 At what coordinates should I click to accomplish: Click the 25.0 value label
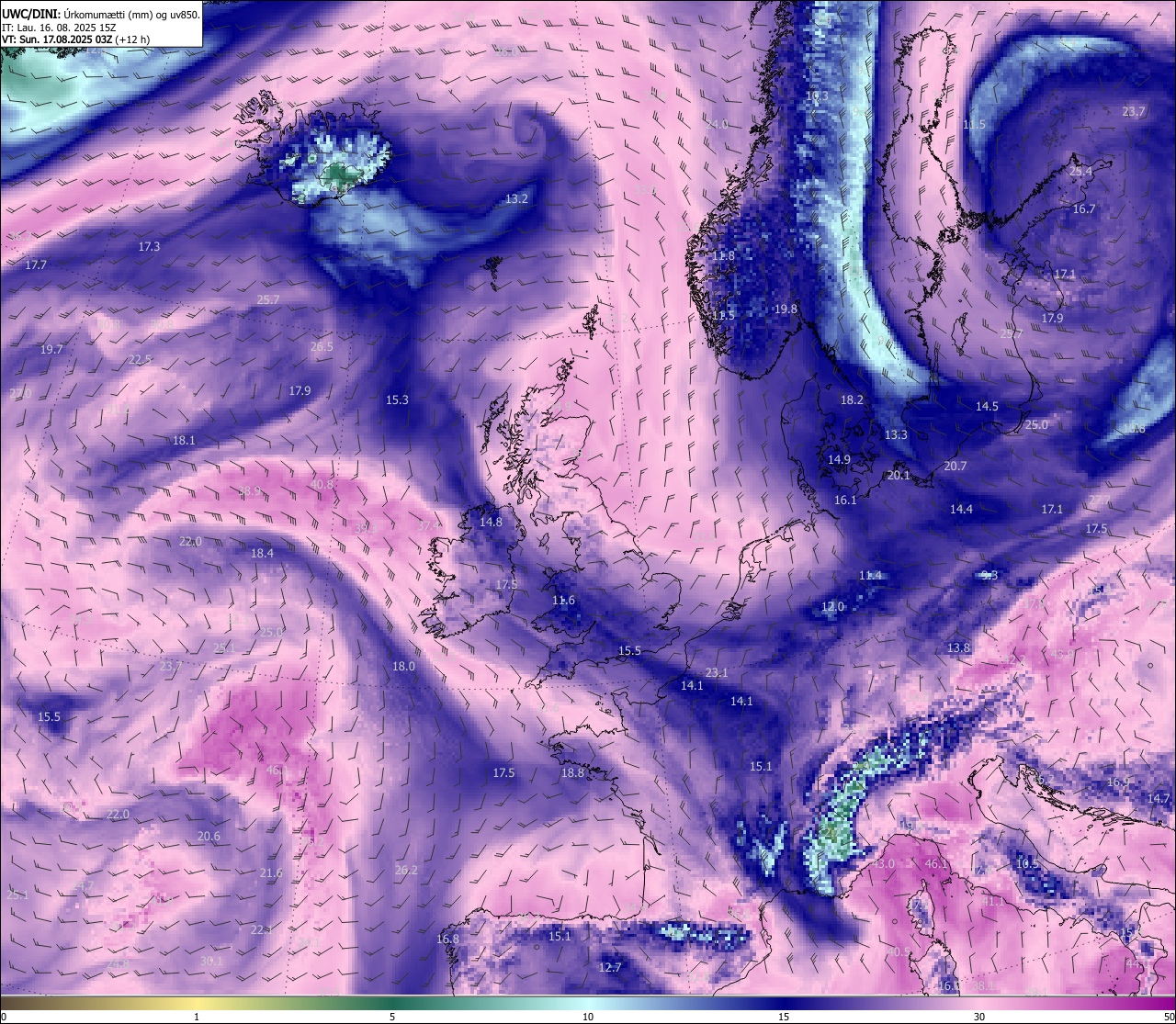point(1036,425)
